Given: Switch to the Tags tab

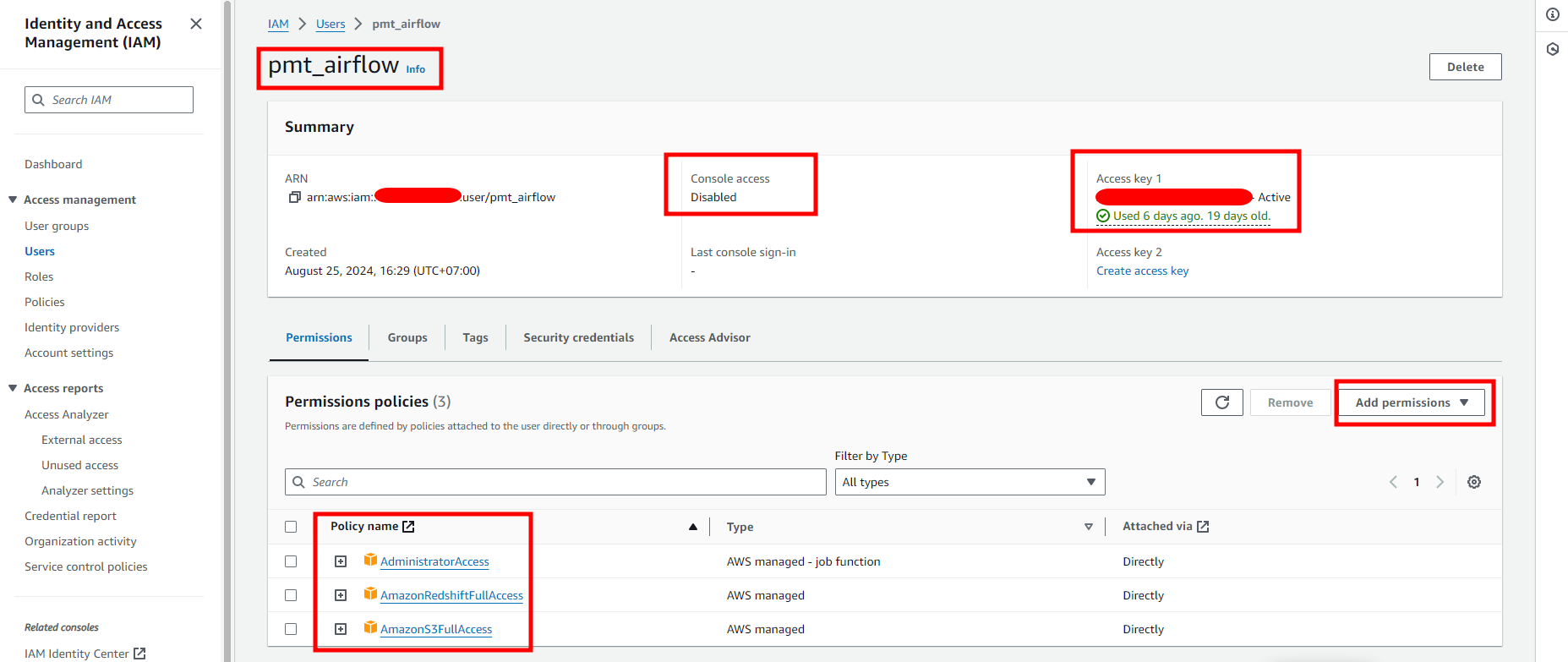Looking at the screenshot, I should tap(475, 337).
